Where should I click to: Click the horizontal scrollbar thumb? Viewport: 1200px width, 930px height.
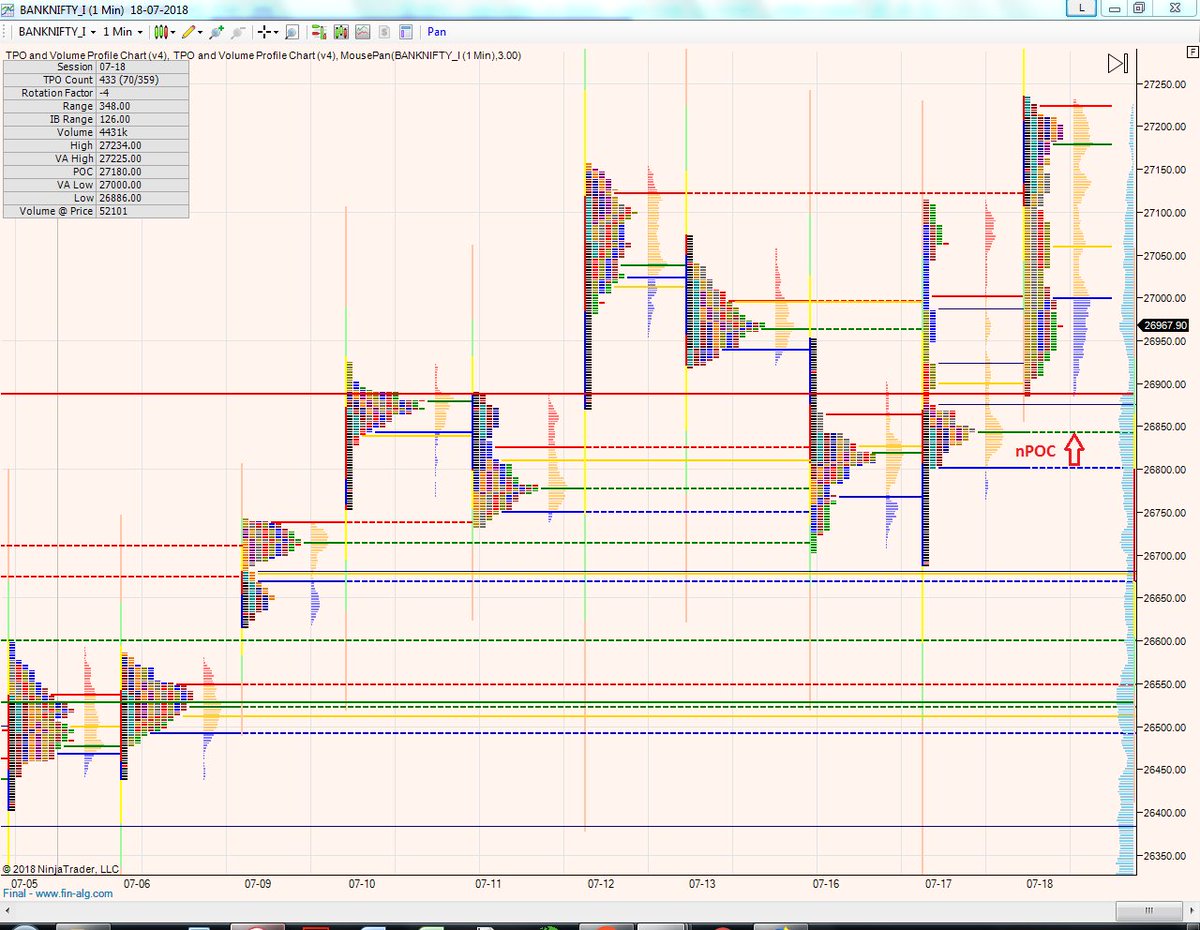click(1149, 910)
